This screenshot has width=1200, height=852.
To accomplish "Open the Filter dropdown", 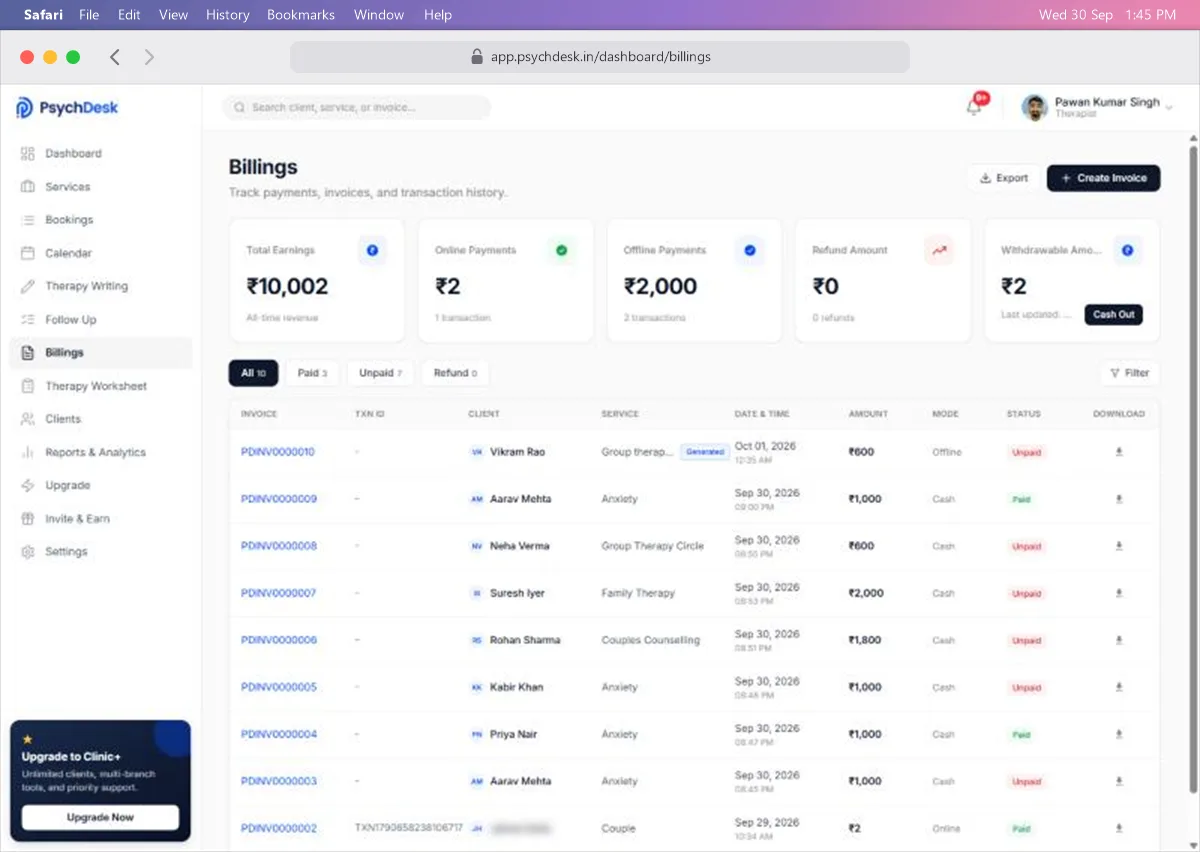I will (x=1130, y=373).
